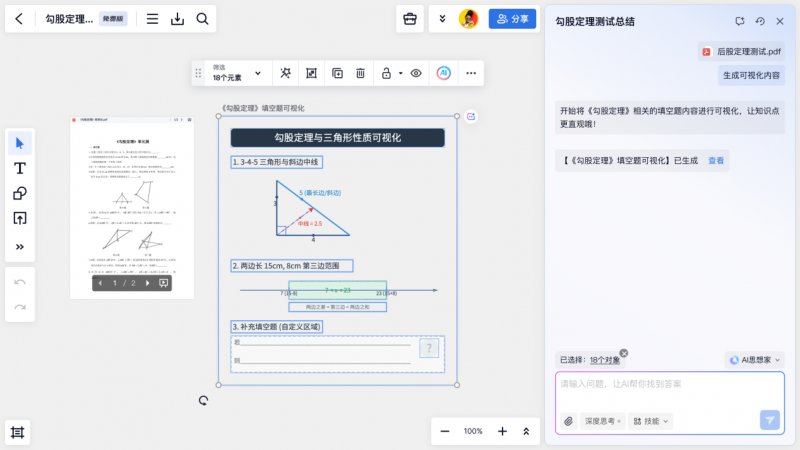This screenshot has width=800, height=450.
Task: Expand the 技能 skills dropdown
Action: click(x=650, y=421)
